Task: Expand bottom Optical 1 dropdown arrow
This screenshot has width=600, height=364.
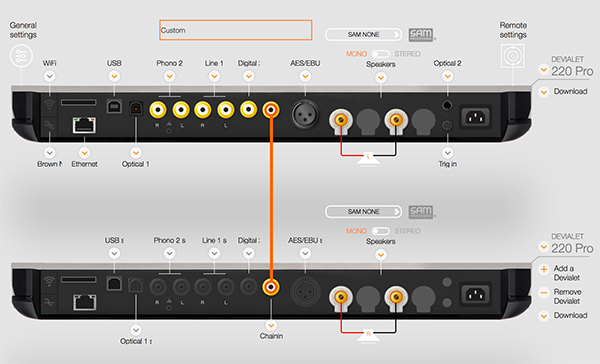Action: pos(135,330)
